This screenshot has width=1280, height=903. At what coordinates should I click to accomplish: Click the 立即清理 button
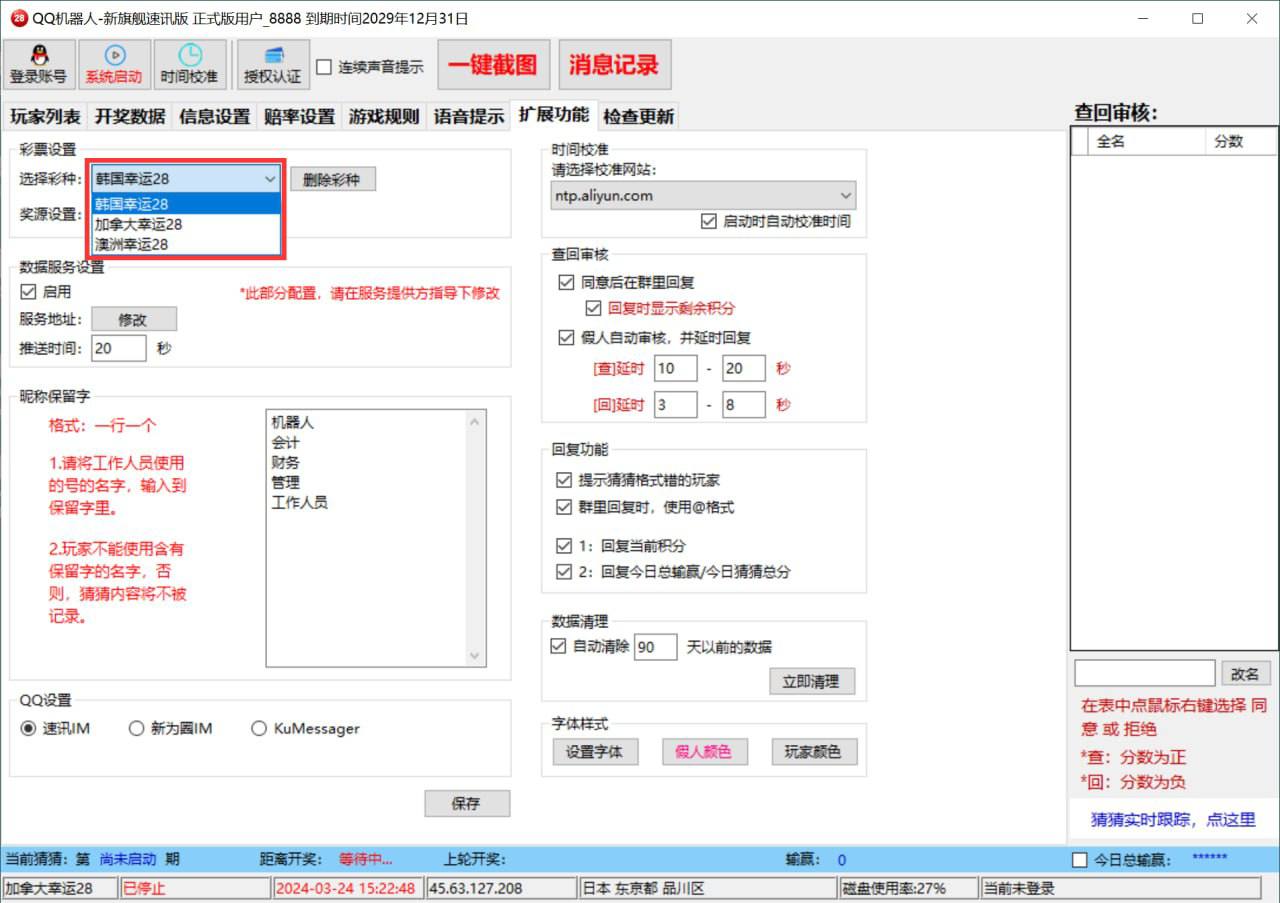coord(812,681)
